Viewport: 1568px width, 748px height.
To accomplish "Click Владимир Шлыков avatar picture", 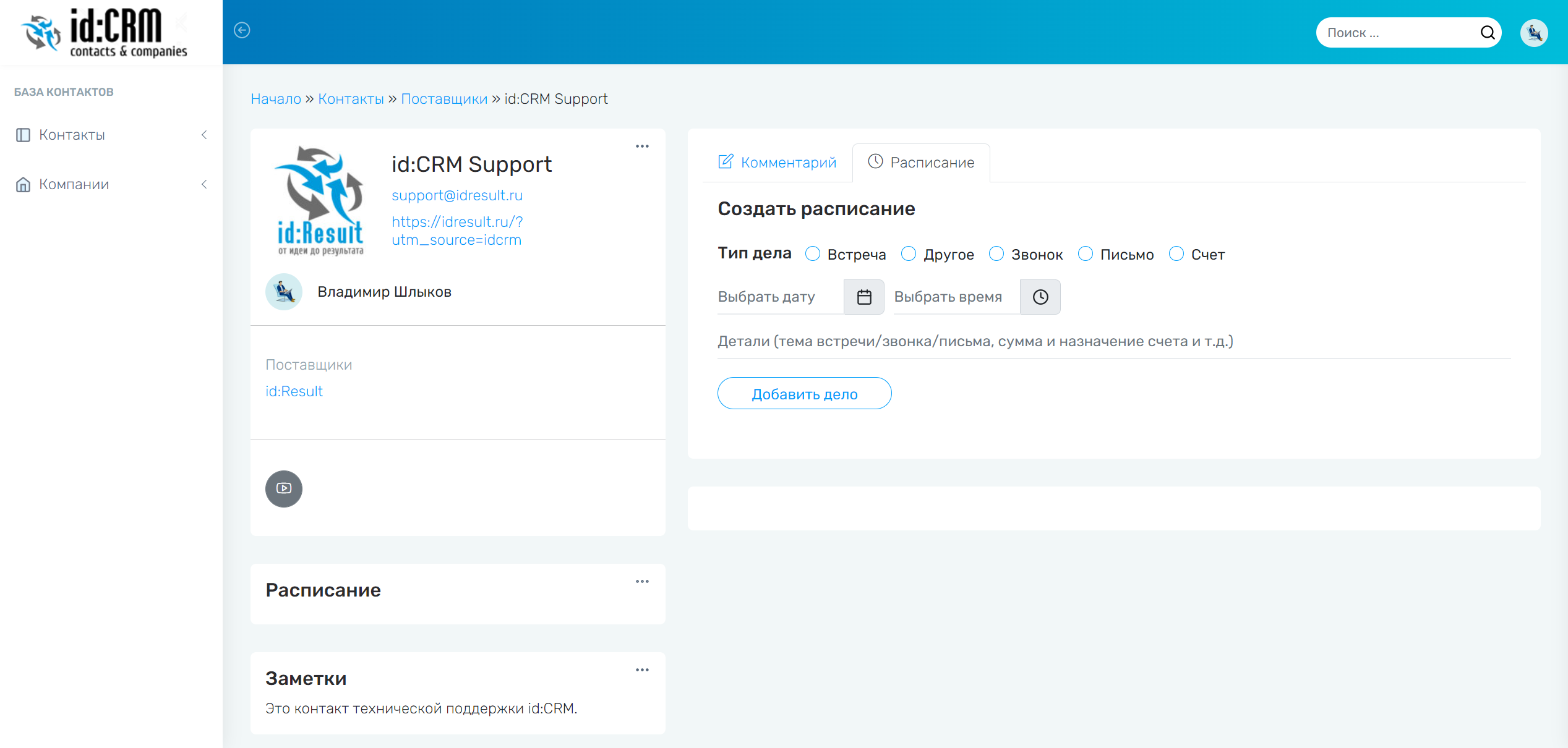I will [284, 292].
